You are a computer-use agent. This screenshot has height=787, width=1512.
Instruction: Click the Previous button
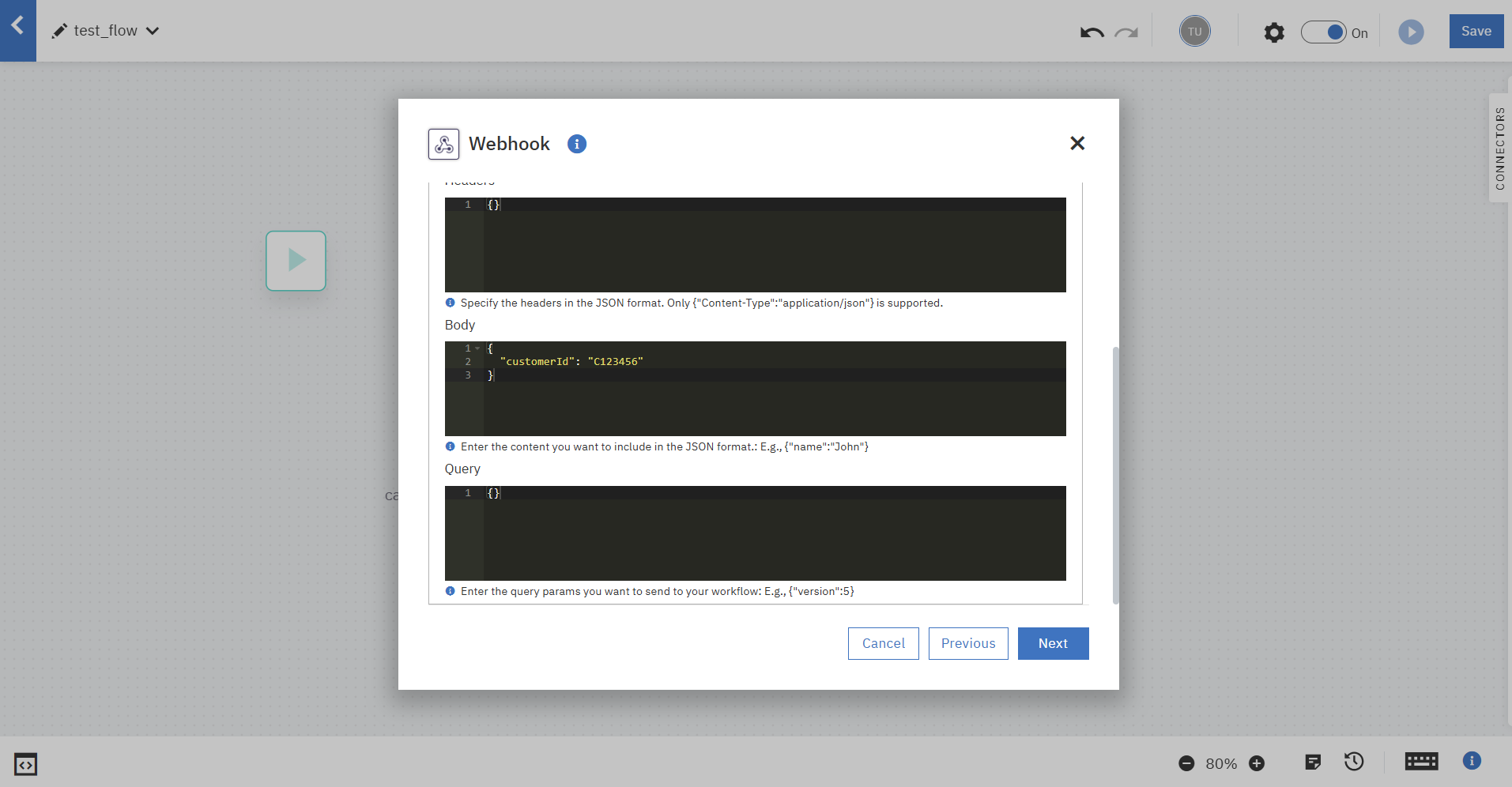(x=968, y=643)
